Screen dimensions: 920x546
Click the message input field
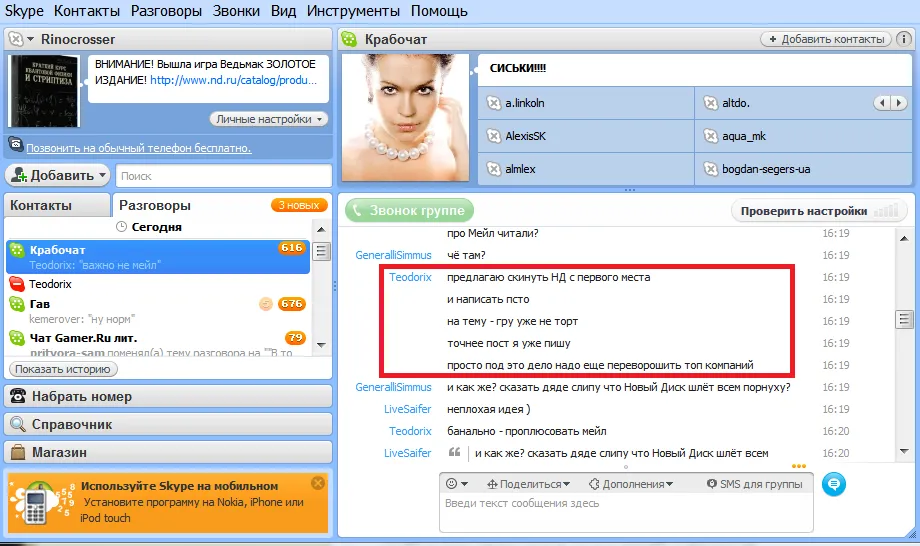626,513
